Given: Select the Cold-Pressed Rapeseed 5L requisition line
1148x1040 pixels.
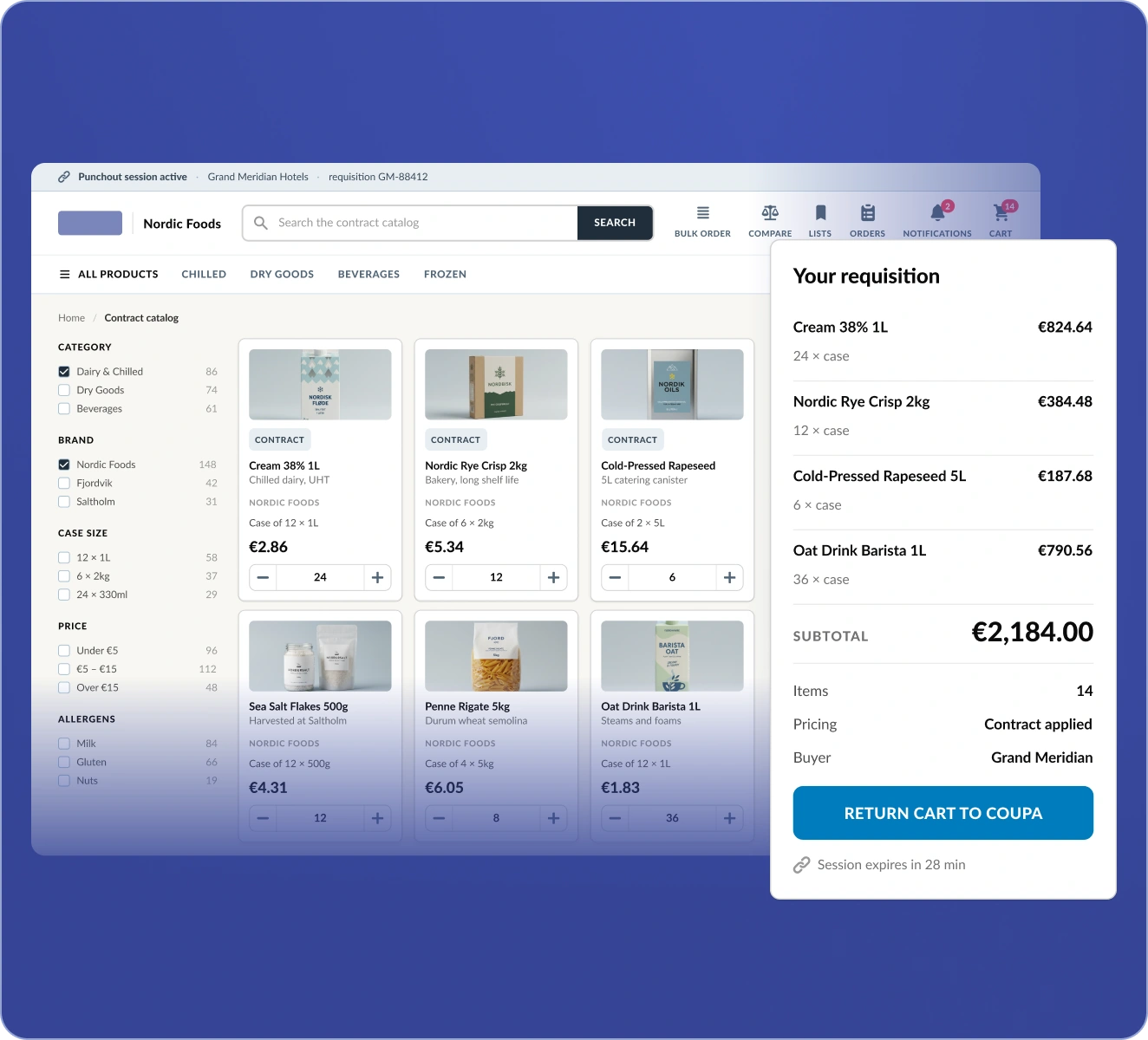Looking at the screenshot, I should 943,491.
